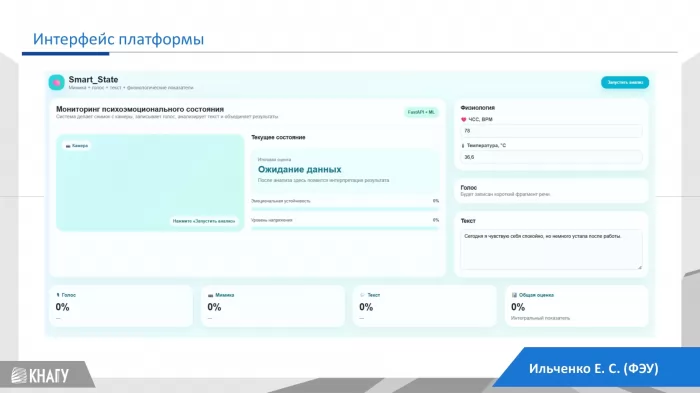This screenshot has width=700, height=393.
Task: Click the microphone icon in Голос card
Action: (58, 295)
